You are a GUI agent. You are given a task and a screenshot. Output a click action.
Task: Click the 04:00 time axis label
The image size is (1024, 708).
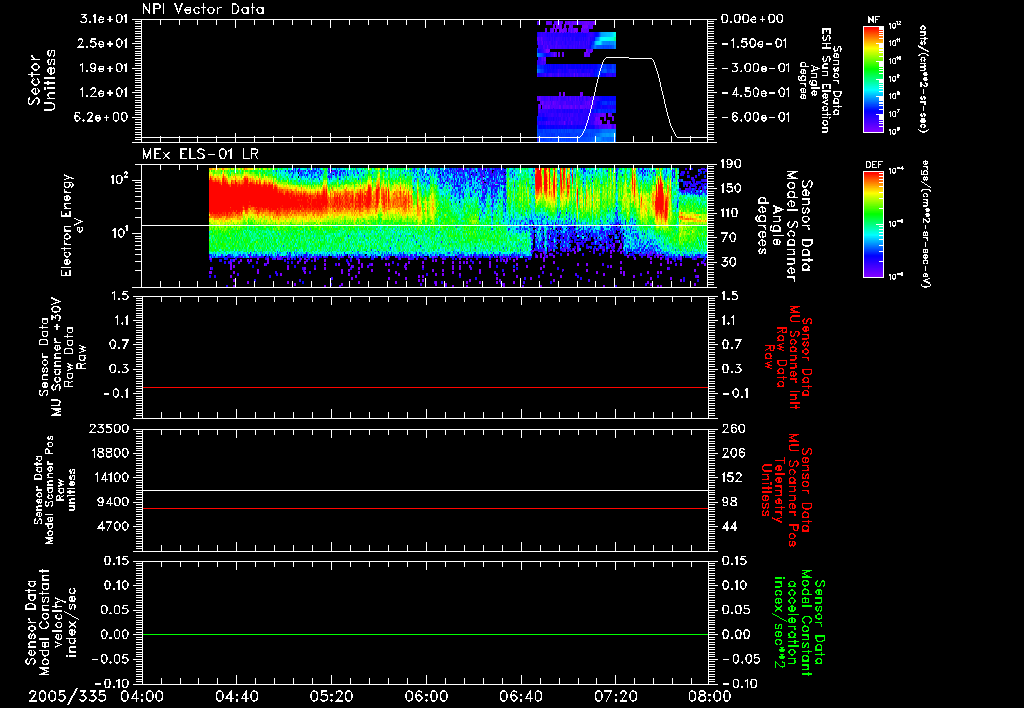tap(142, 696)
